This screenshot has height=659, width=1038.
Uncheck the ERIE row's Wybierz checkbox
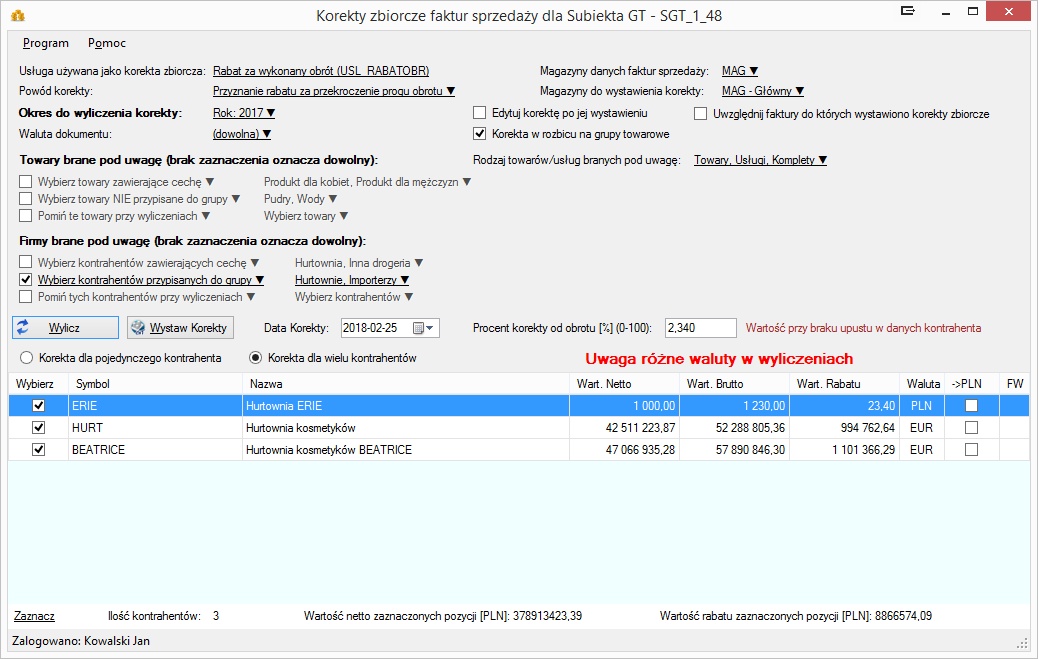pos(38,405)
